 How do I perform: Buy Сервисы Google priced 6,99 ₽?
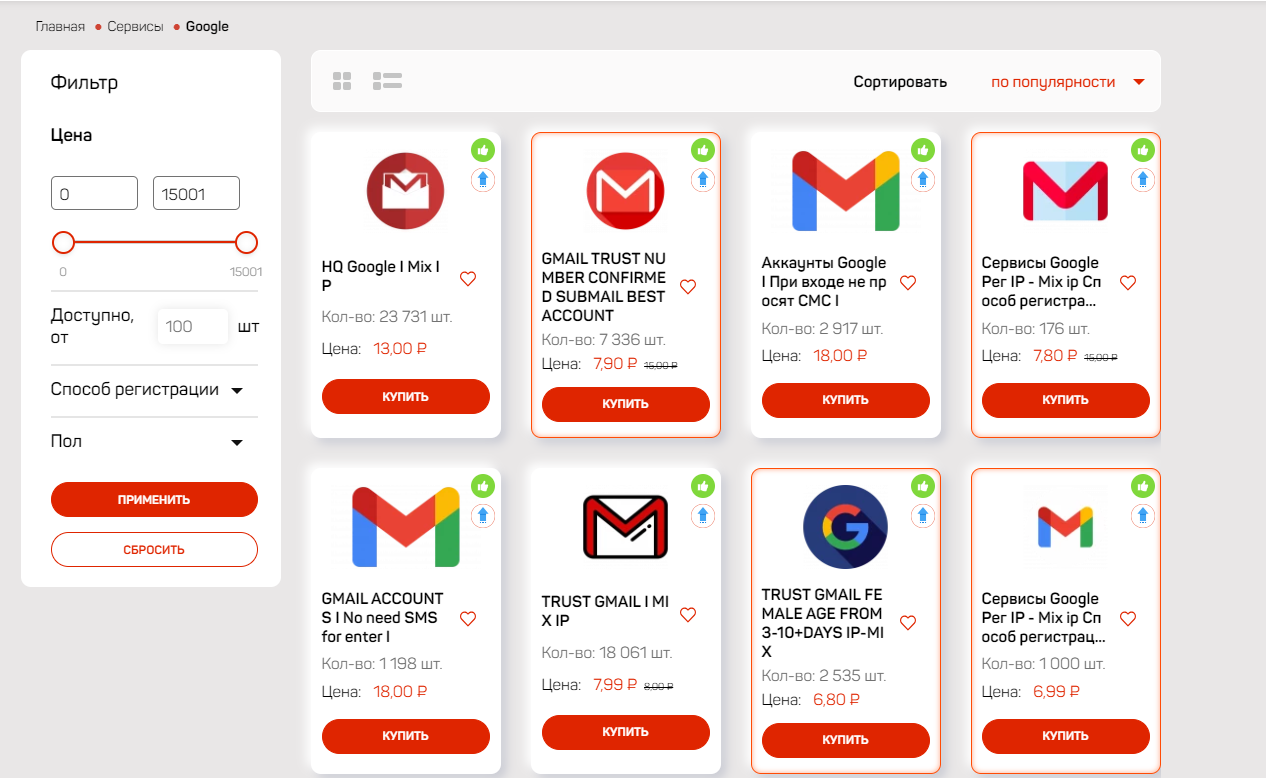click(1066, 736)
